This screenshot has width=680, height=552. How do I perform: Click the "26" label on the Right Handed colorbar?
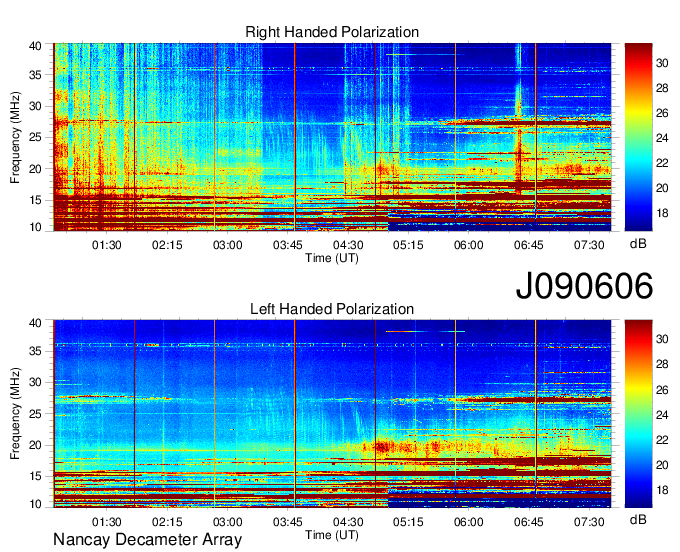(662, 114)
